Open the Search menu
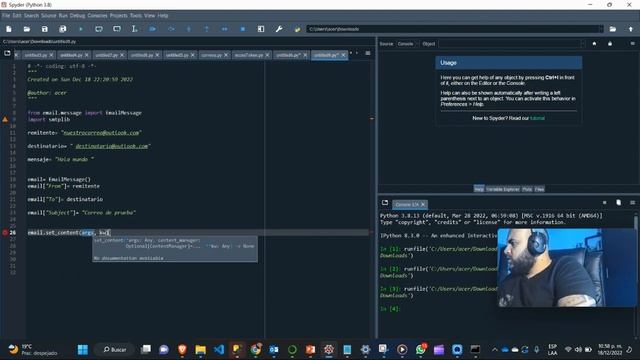The image size is (640, 360). click(31, 16)
